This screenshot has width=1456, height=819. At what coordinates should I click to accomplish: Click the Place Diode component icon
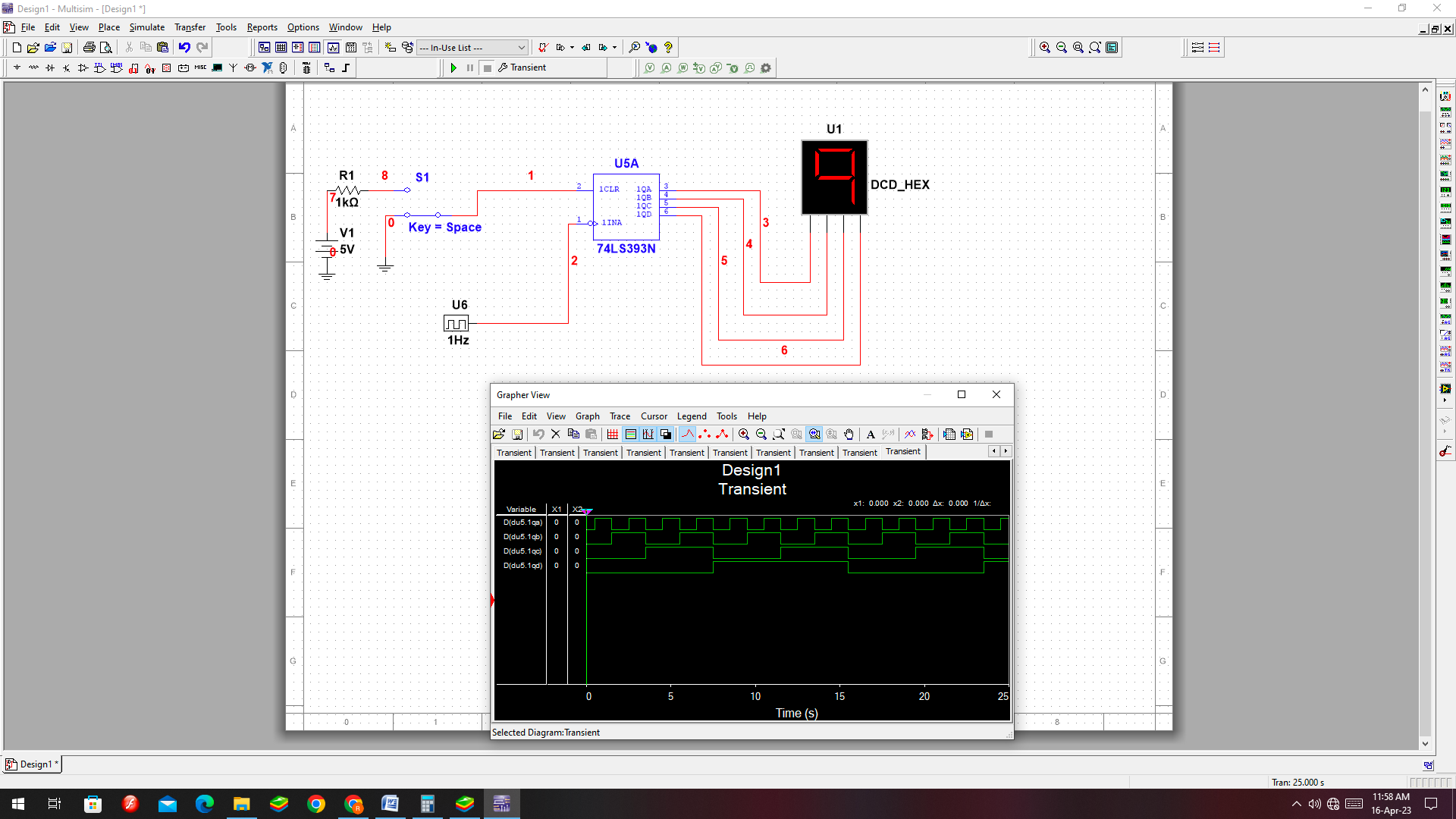point(50,68)
